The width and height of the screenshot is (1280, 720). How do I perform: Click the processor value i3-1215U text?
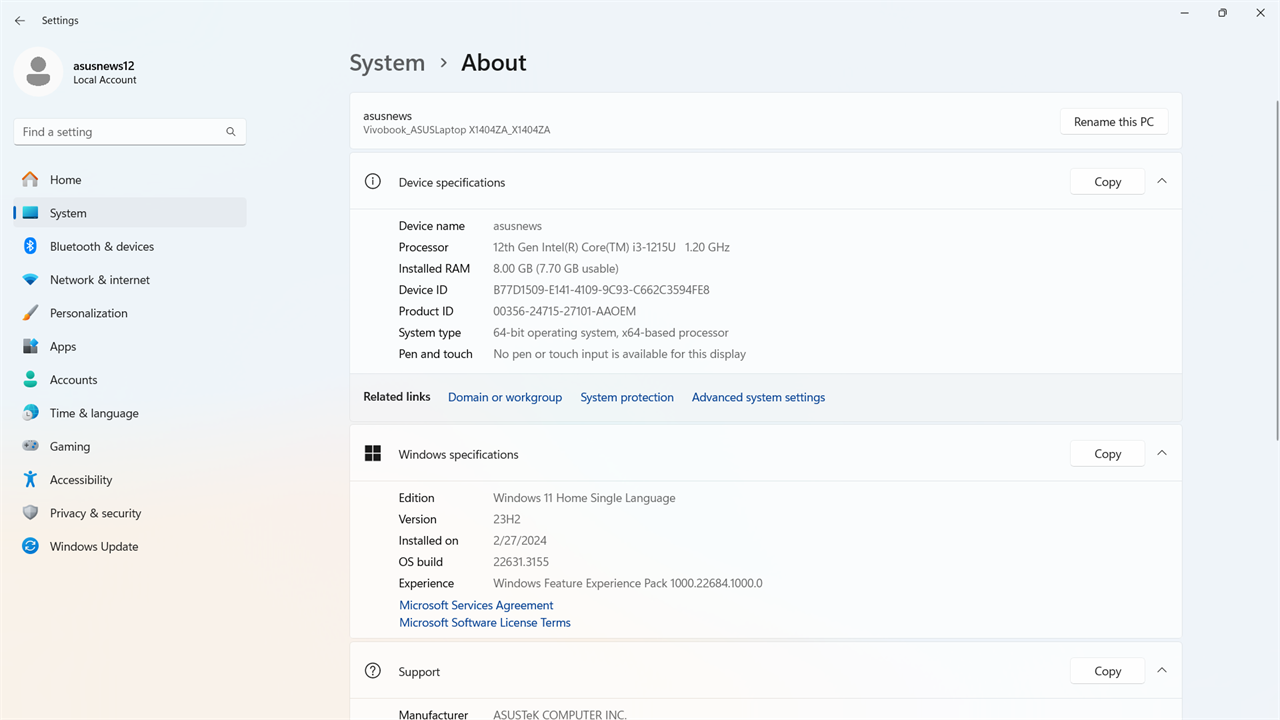611,247
